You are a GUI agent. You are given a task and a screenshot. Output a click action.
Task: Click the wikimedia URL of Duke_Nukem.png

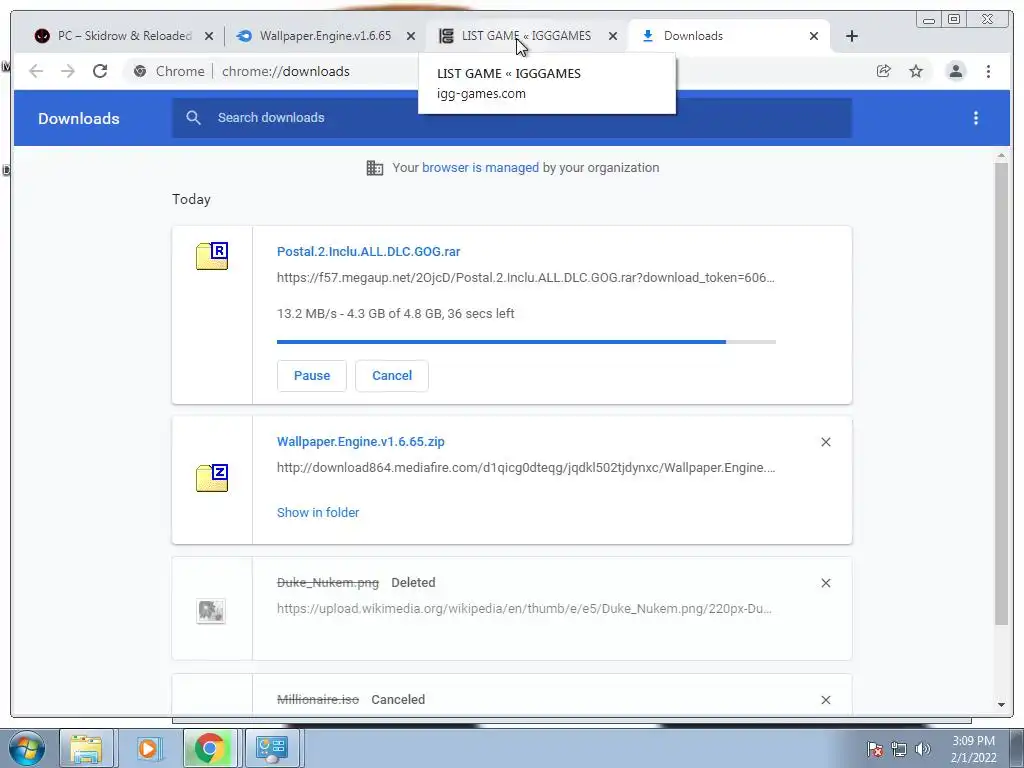[x=524, y=609]
